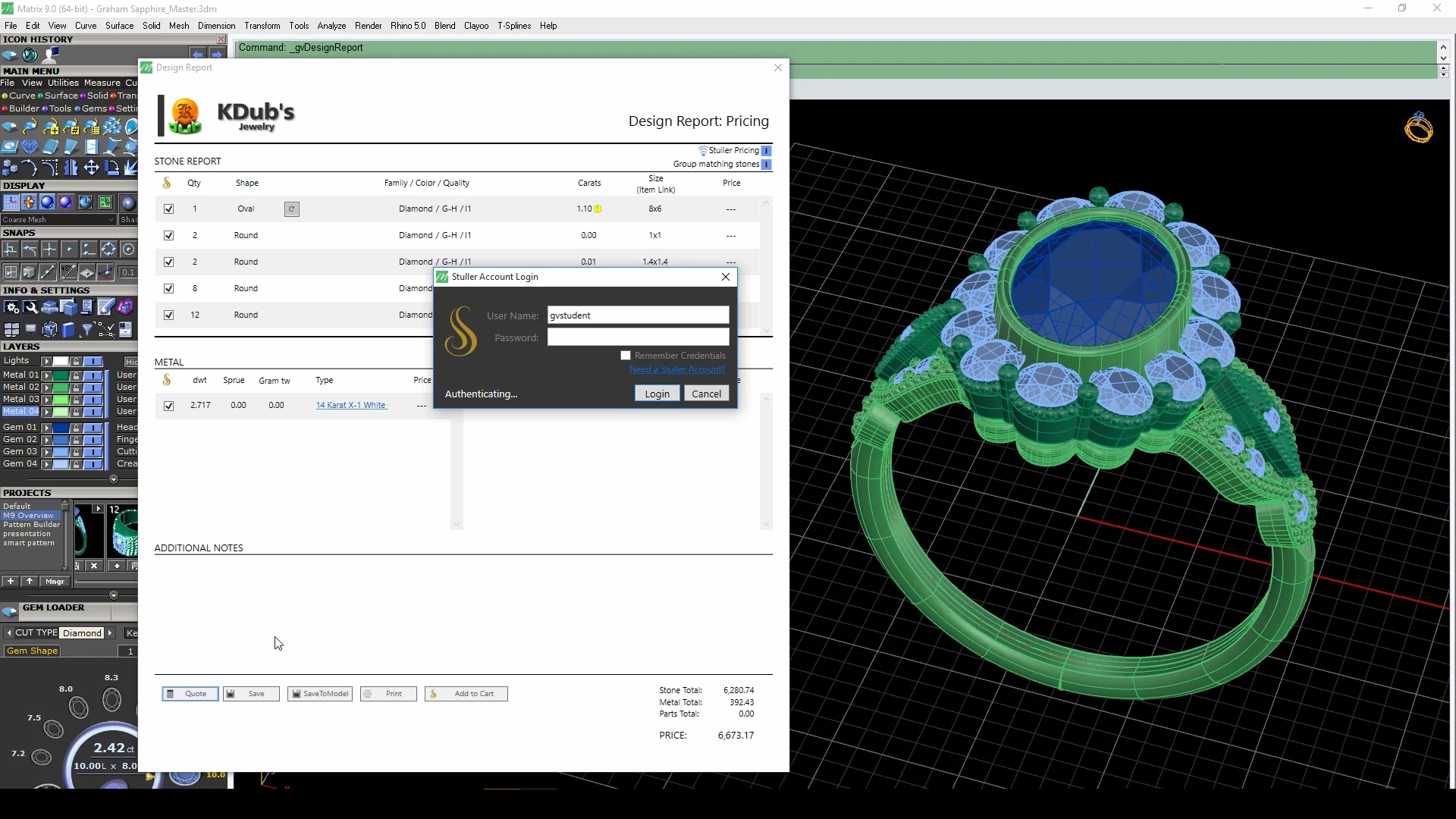
Task: Click the Password input field
Action: [x=638, y=337]
